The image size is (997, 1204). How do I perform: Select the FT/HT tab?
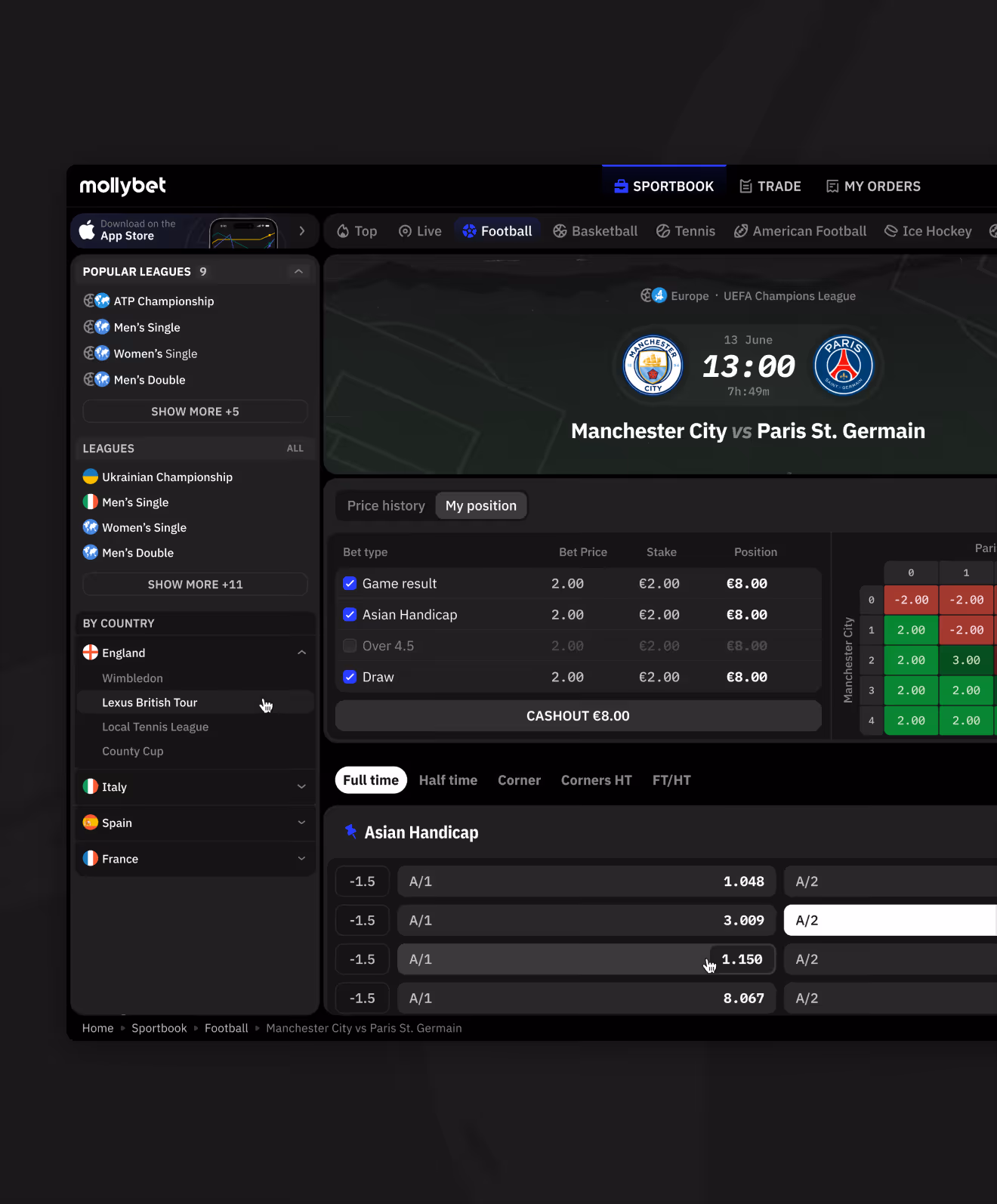tap(671, 780)
